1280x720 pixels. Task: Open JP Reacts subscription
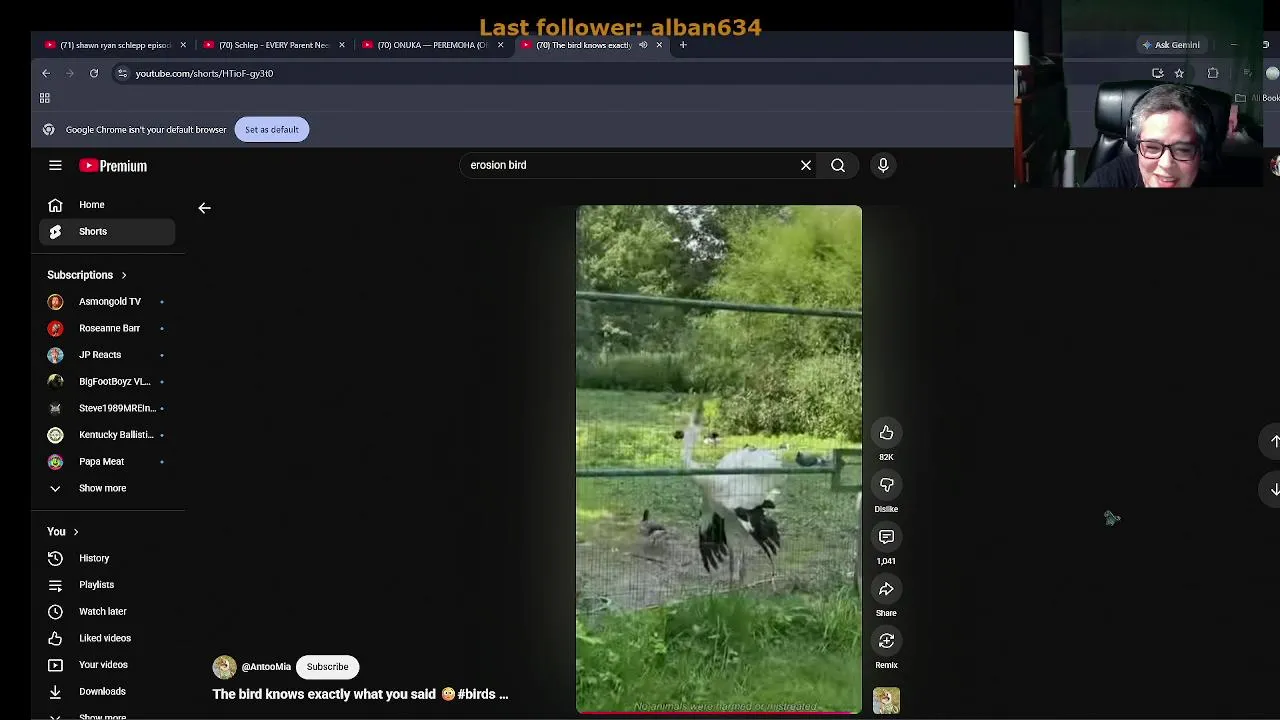pos(108,355)
